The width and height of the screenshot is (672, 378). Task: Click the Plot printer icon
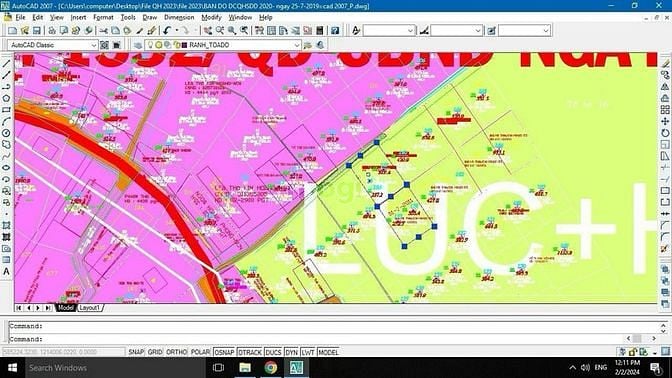point(52,30)
